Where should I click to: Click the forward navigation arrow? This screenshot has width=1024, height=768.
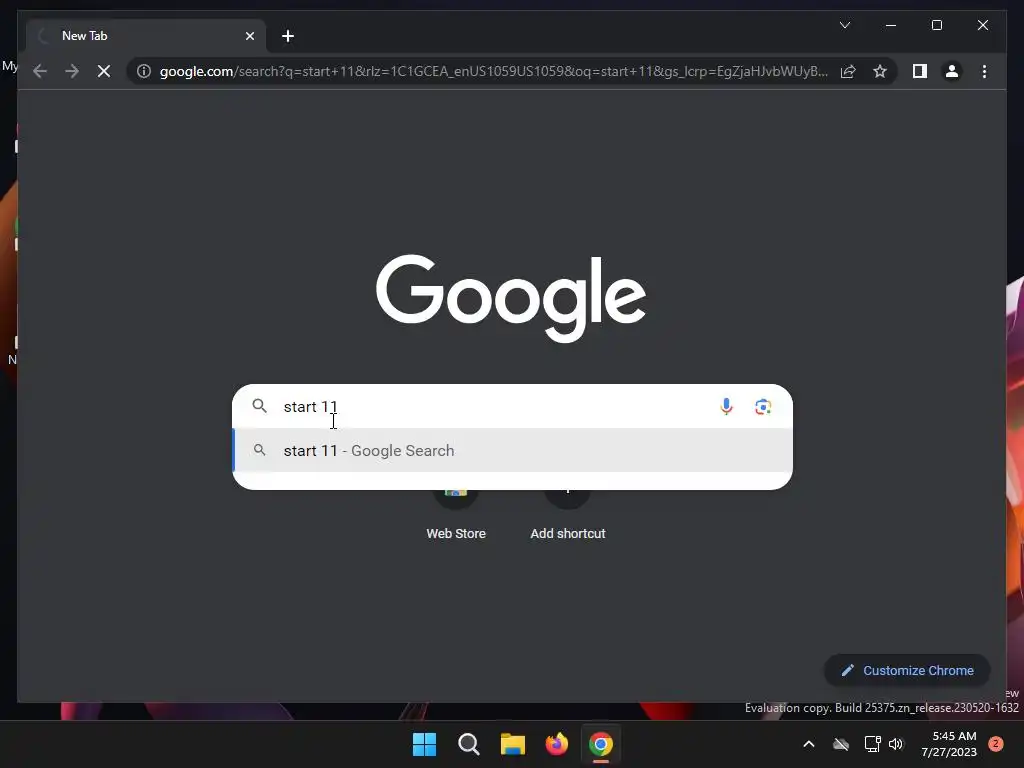click(72, 71)
